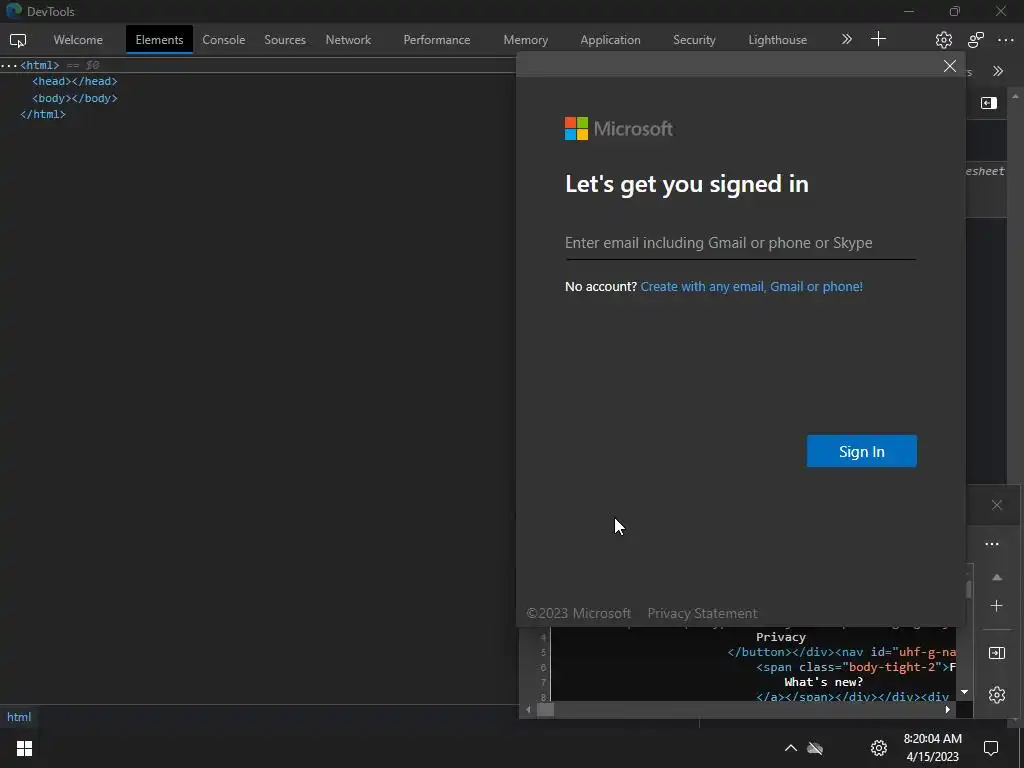Image resolution: width=1024 pixels, height=768 pixels.
Task: Click the left arrow of horizontal scrollbar
Action: (x=528, y=710)
